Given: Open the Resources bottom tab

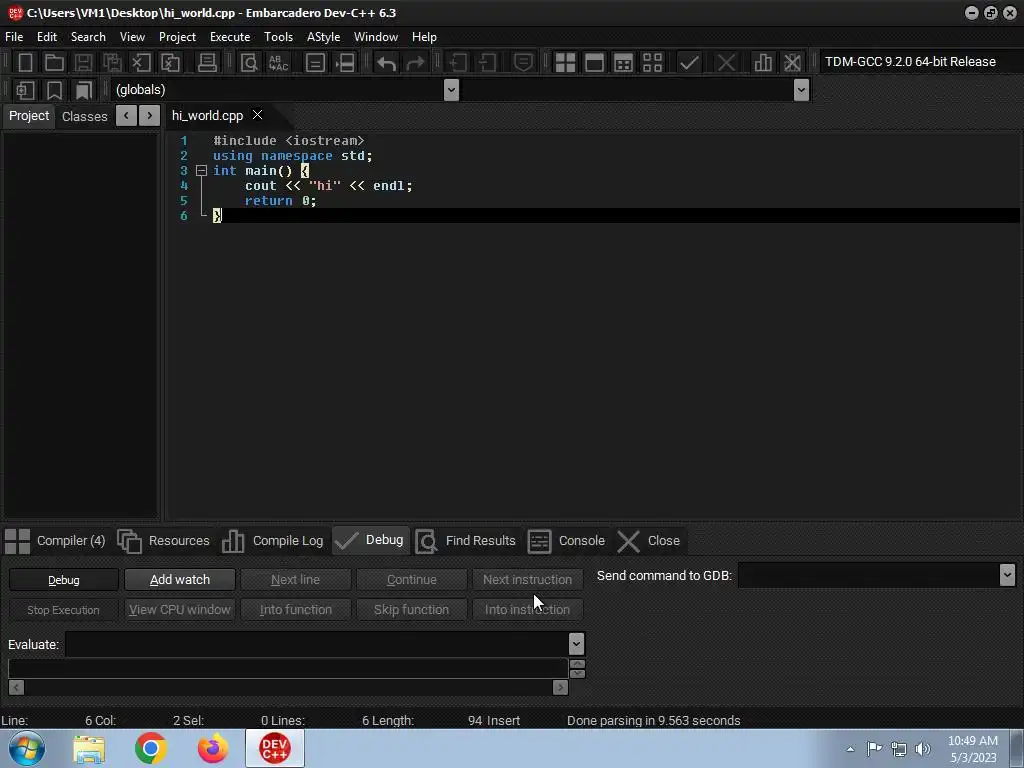Looking at the screenshot, I should [x=163, y=541].
